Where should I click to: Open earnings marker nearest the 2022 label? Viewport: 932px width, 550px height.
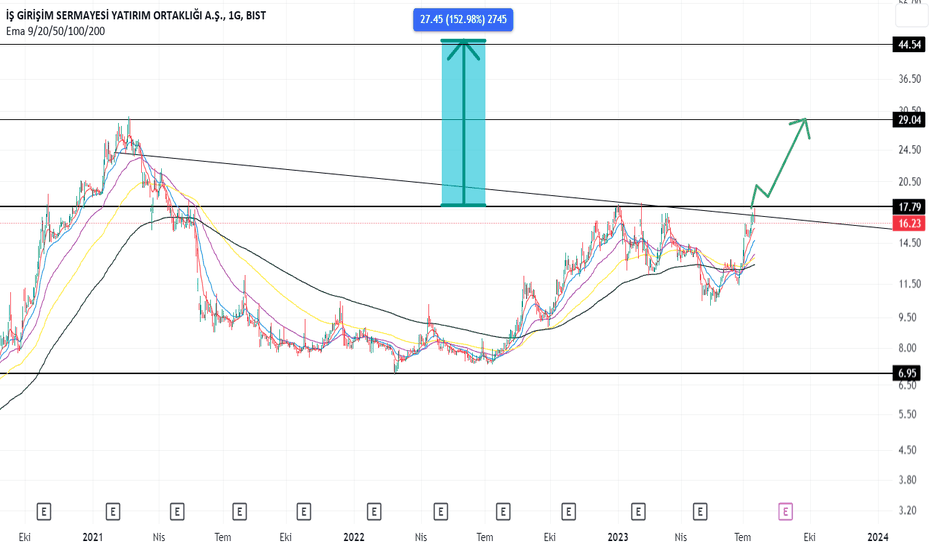tap(373, 511)
